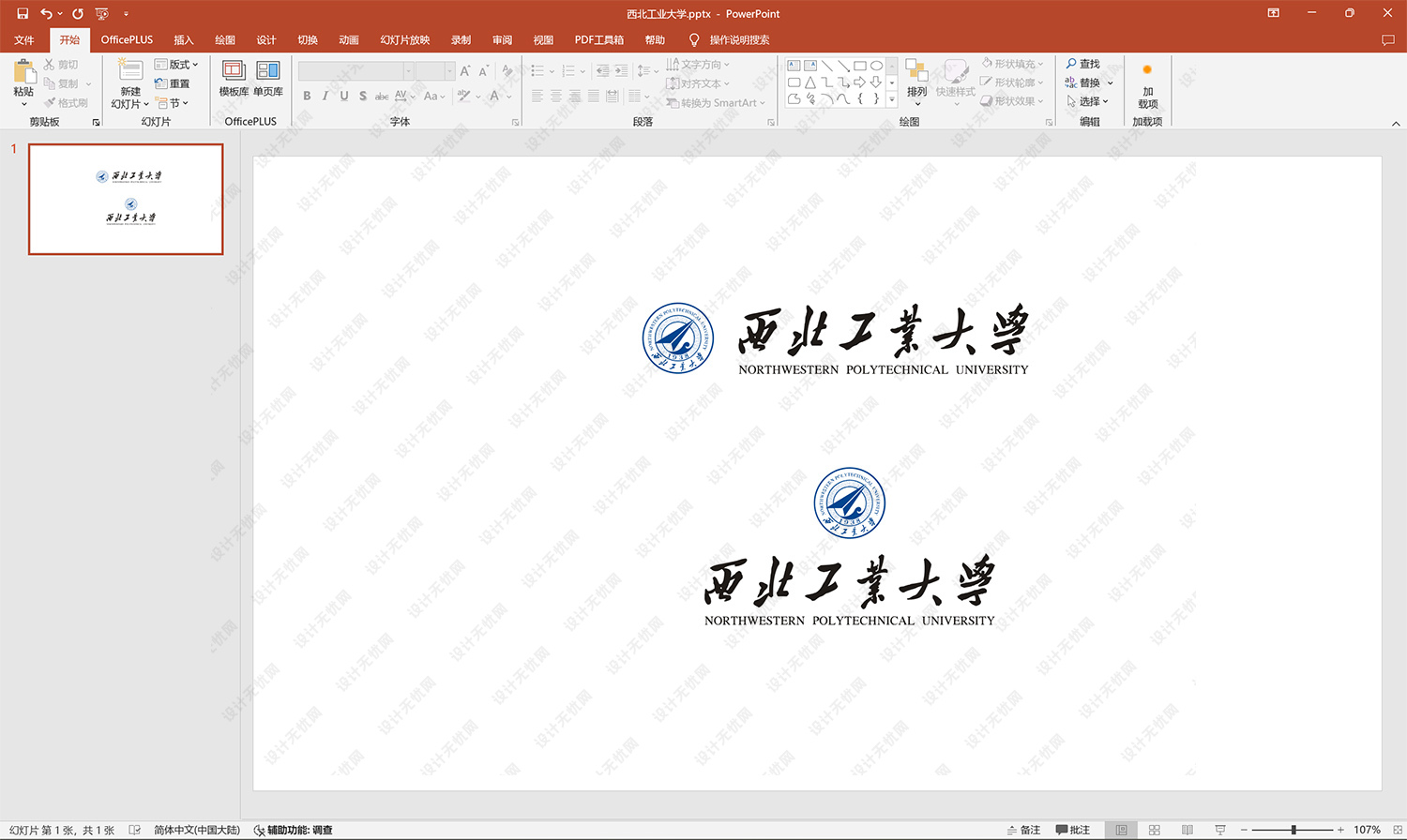The image size is (1407, 840).
Task: Open clipboard group dialog launcher
Action: (x=96, y=122)
